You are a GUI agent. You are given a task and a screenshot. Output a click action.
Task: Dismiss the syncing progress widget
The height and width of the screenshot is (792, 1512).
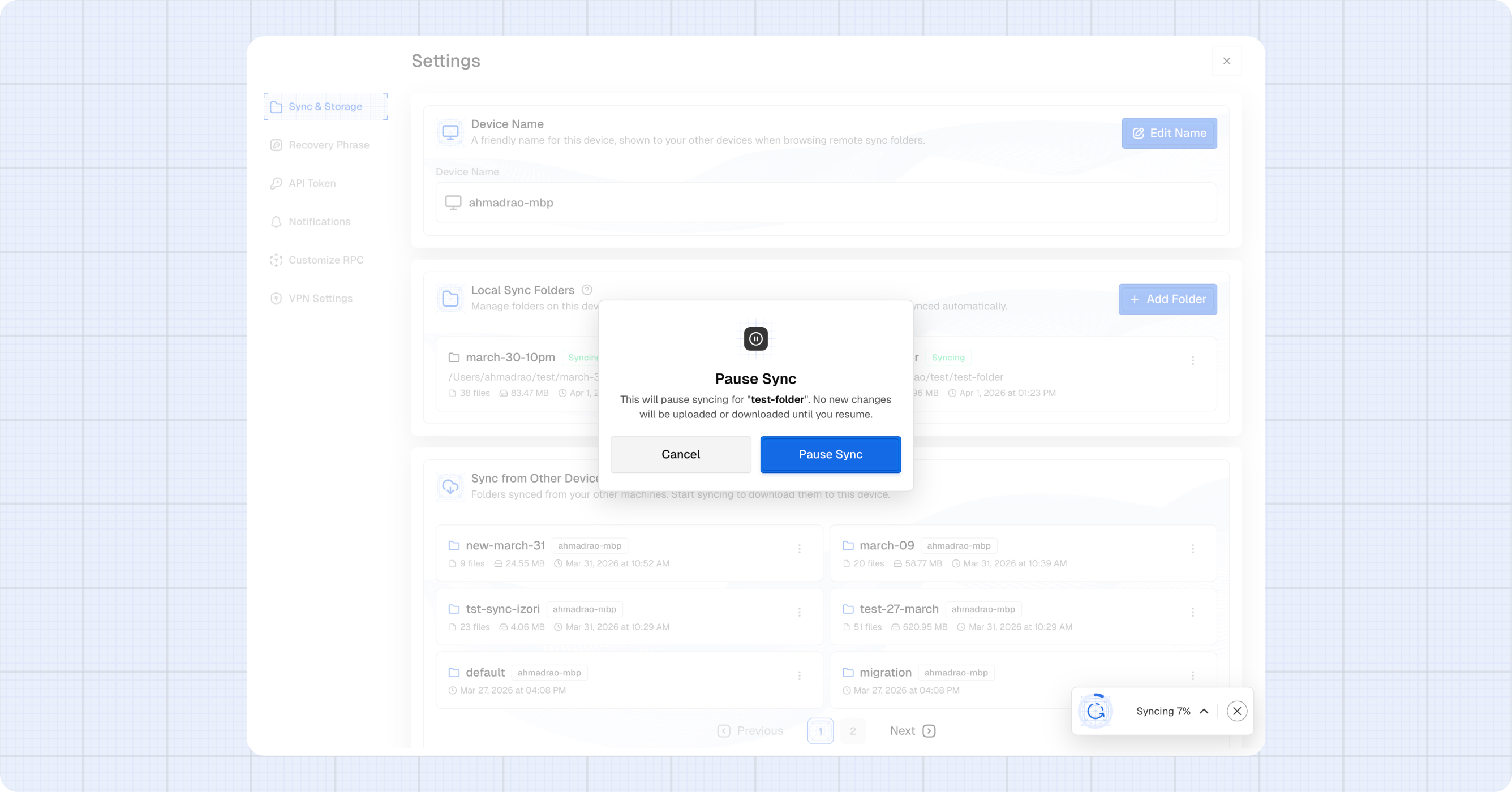coord(1237,711)
